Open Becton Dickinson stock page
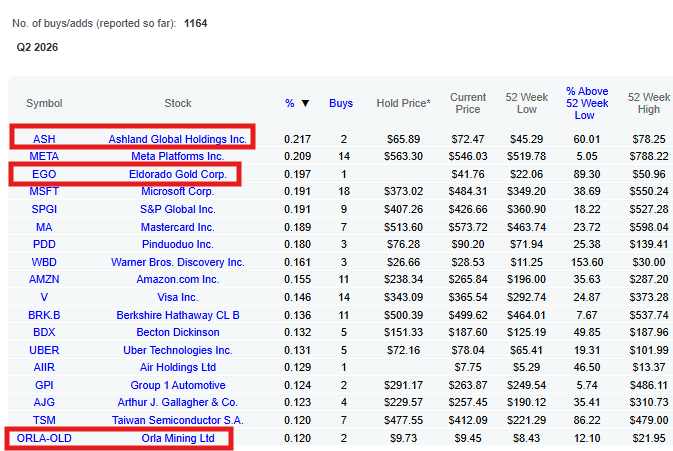The height and width of the screenshot is (451, 673). point(178,333)
